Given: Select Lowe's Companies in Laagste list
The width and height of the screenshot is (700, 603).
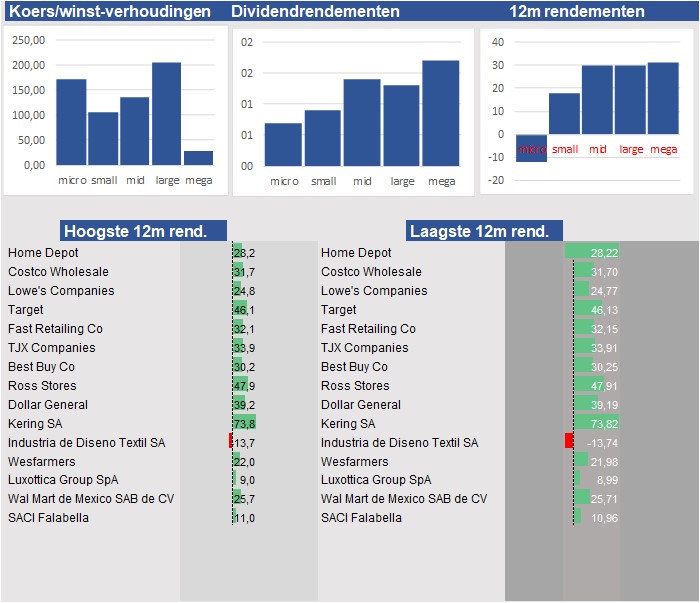Looking at the screenshot, I should tap(374, 291).
